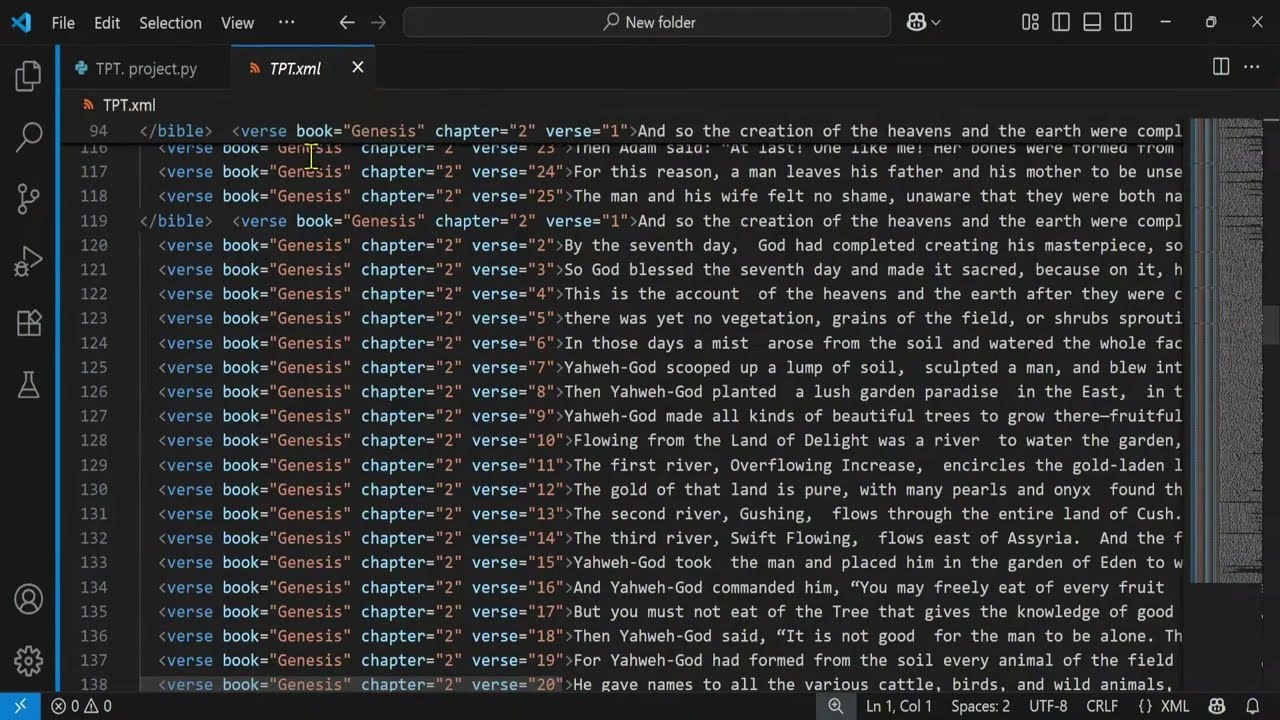
Task: Toggle the secondary side bar
Action: 1123,22
